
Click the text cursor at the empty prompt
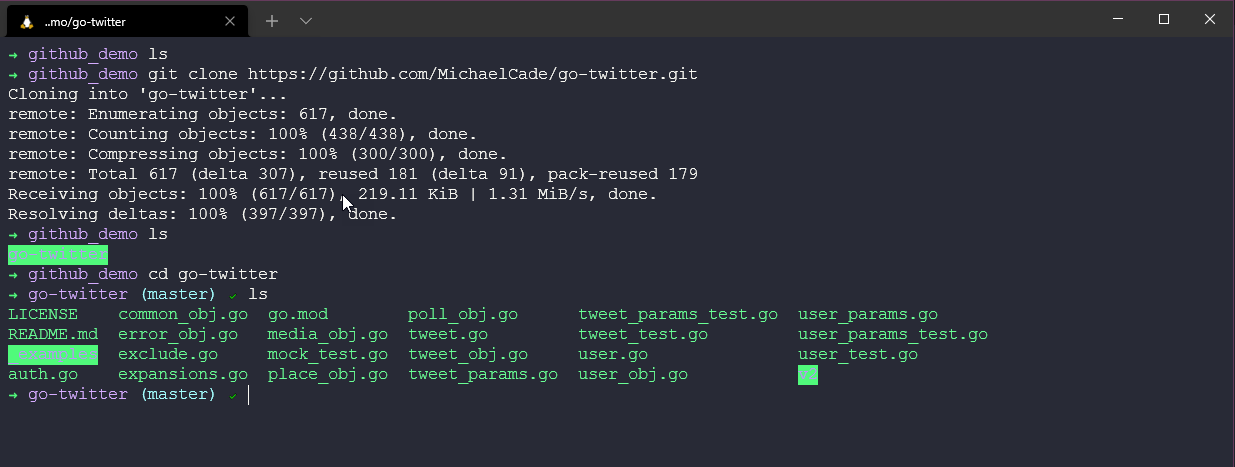(248, 394)
